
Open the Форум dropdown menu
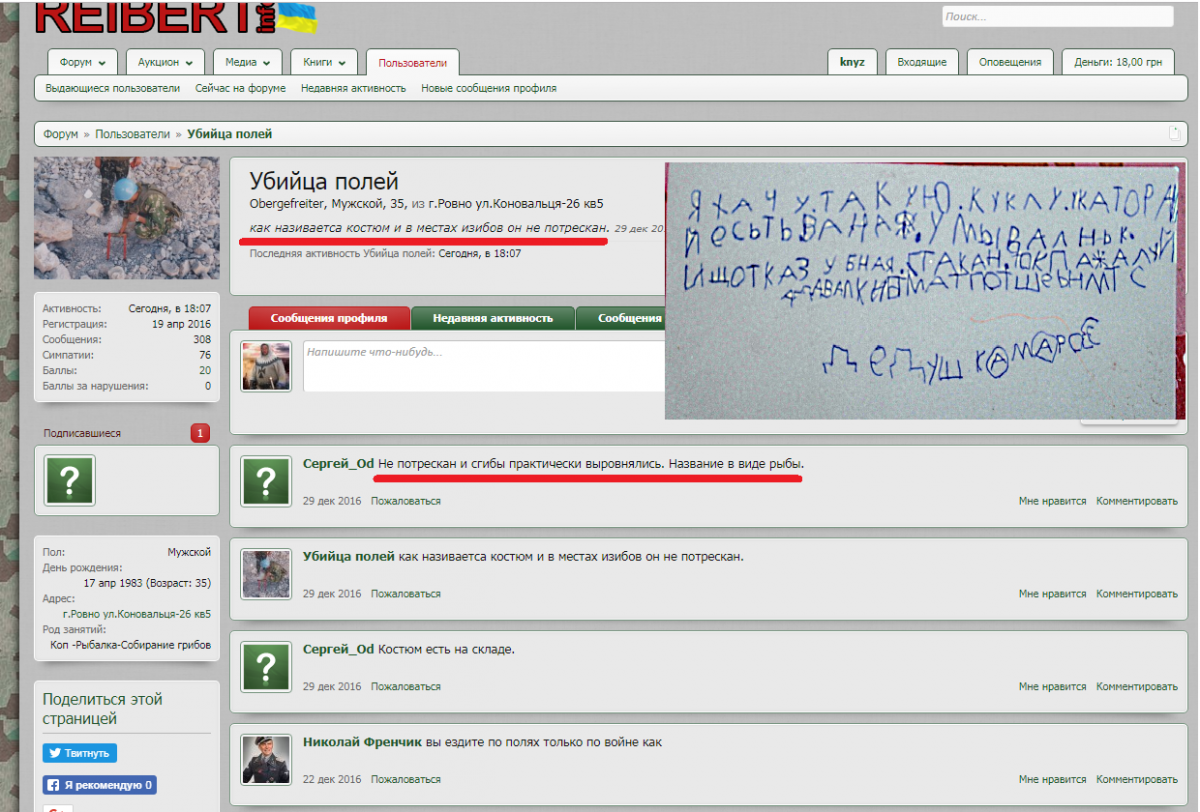82,62
